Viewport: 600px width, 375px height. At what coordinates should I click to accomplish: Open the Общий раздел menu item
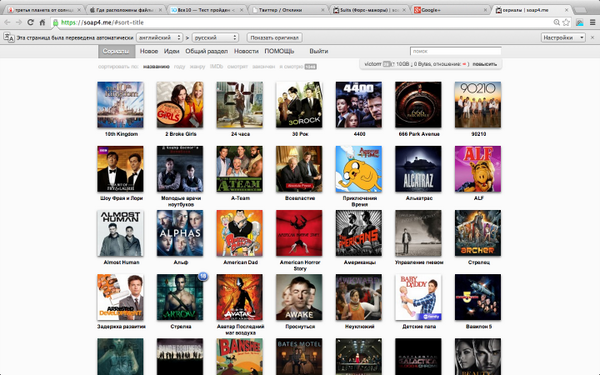(x=207, y=51)
